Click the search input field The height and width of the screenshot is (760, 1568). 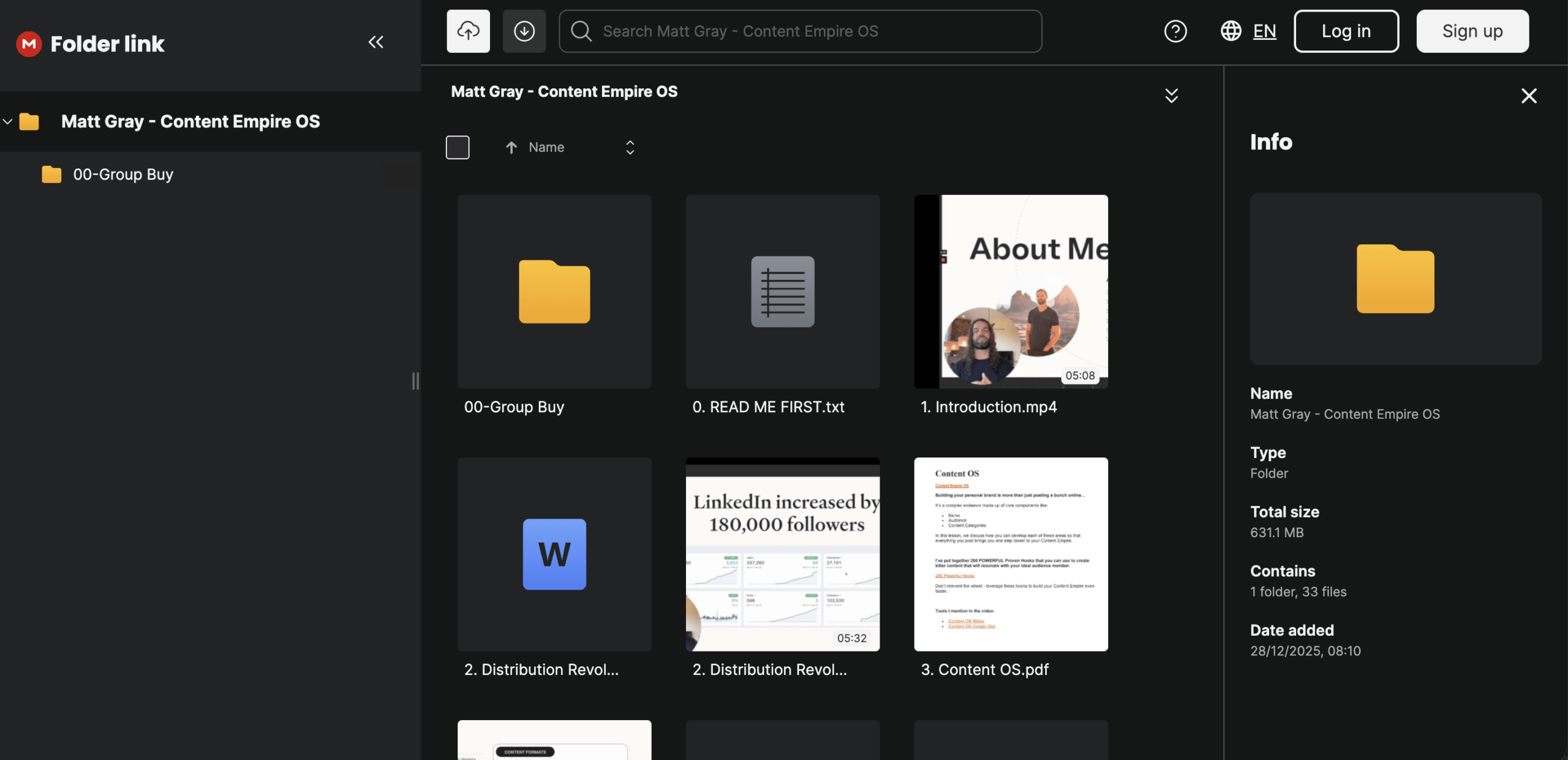coord(799,31)
